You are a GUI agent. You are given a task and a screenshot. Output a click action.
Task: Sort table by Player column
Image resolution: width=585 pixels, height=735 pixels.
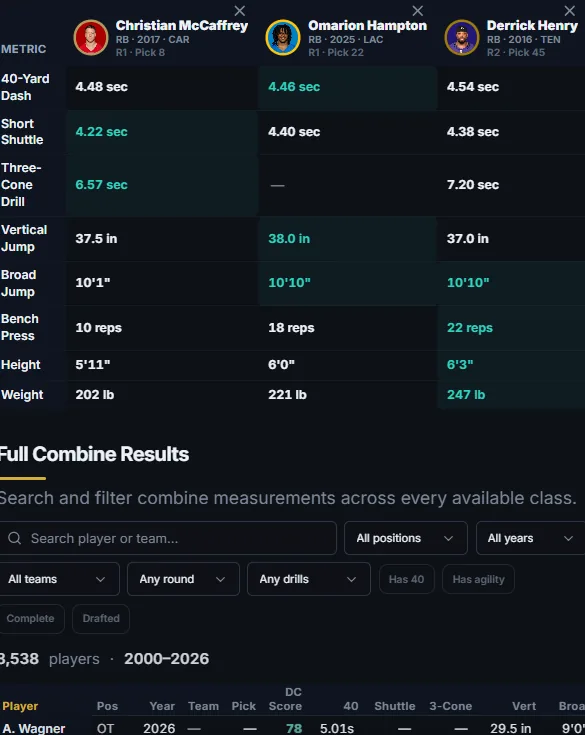point(20,706)
